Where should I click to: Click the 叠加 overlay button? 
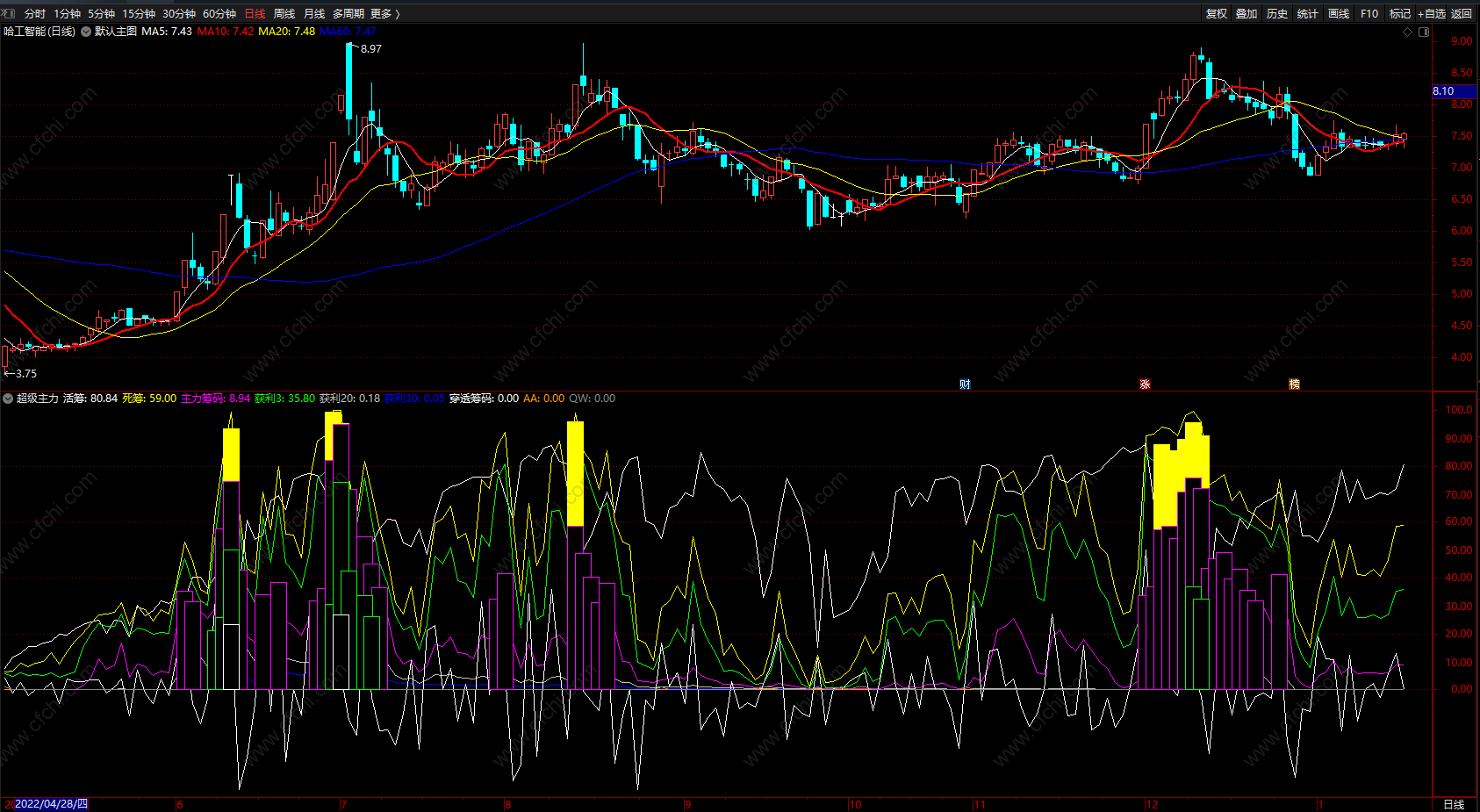coord(1247,13)
